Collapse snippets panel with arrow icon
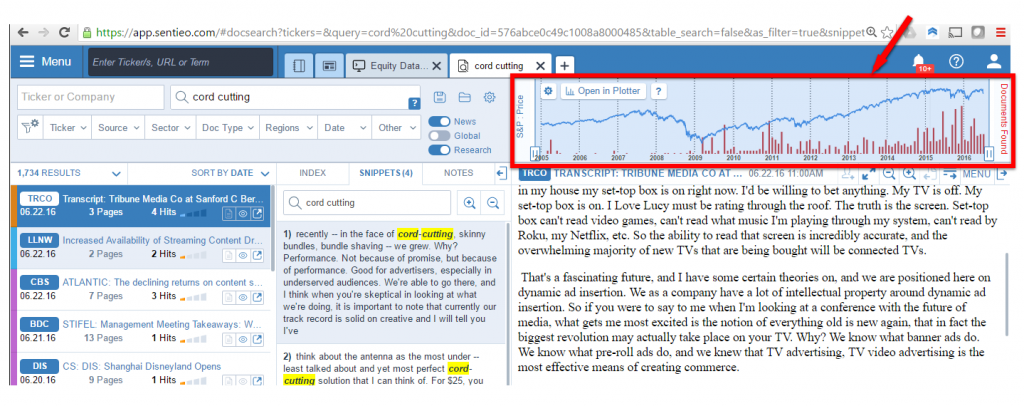1024x406 pixels. click(502, 174)
